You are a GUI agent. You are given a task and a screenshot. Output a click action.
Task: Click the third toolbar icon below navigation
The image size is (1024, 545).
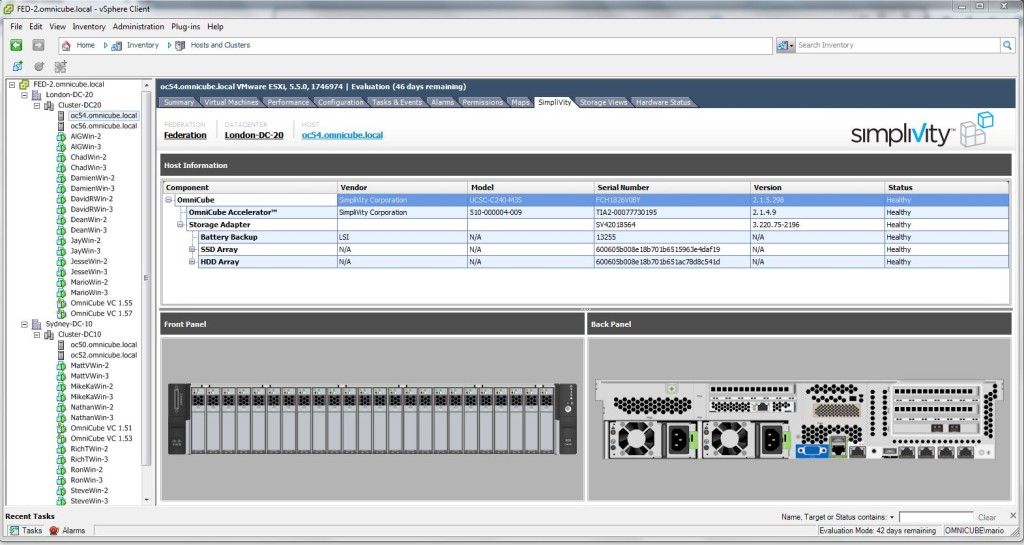[61, 67]
